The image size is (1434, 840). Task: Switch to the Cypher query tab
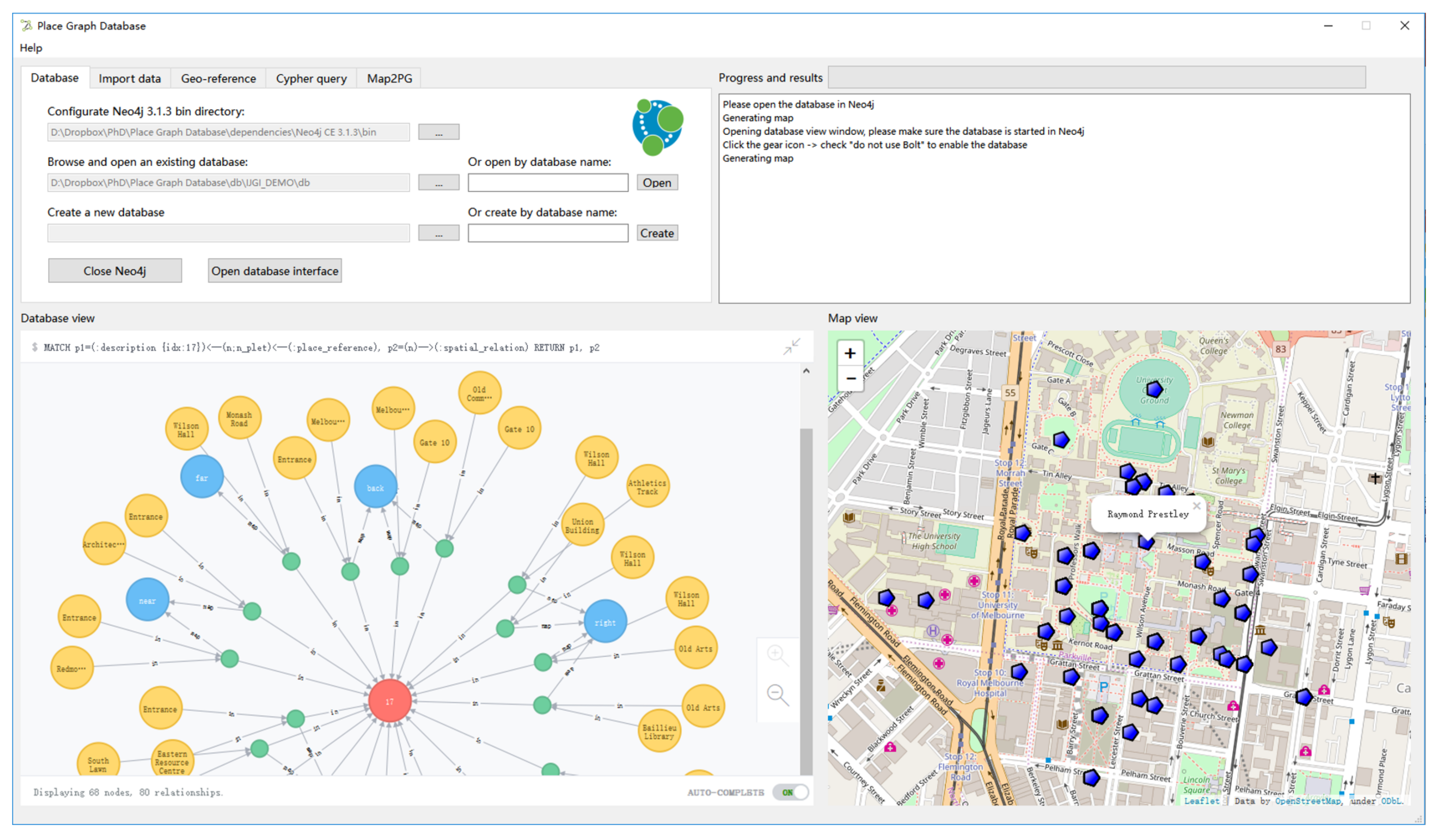coord(311,79)
